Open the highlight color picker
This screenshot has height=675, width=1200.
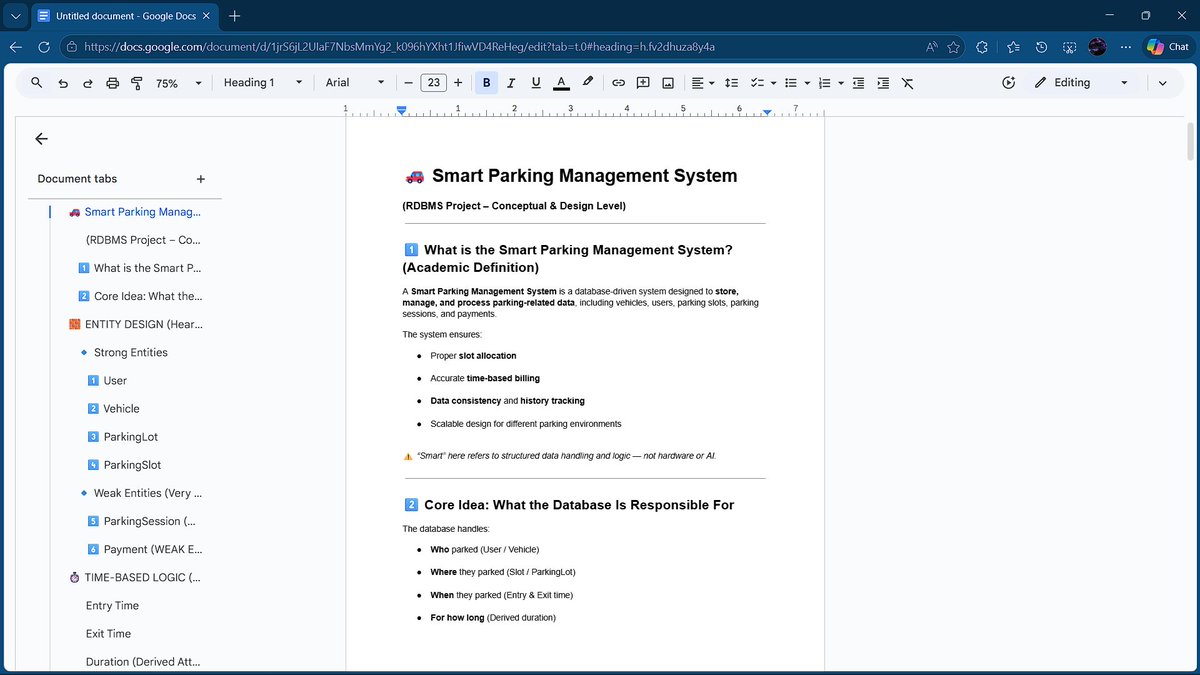(x=587, y=83)
